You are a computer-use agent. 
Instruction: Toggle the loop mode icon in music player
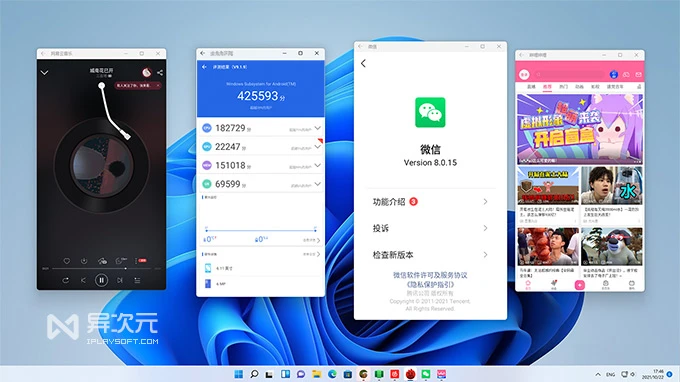click(x=65, y=281)
